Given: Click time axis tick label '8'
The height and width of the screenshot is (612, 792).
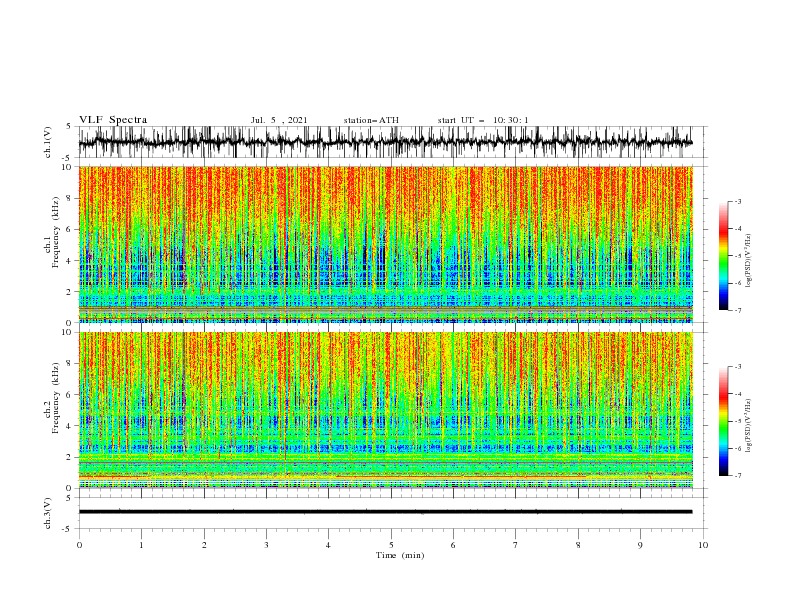Looking at the screenshot, I should coord(578,545).
